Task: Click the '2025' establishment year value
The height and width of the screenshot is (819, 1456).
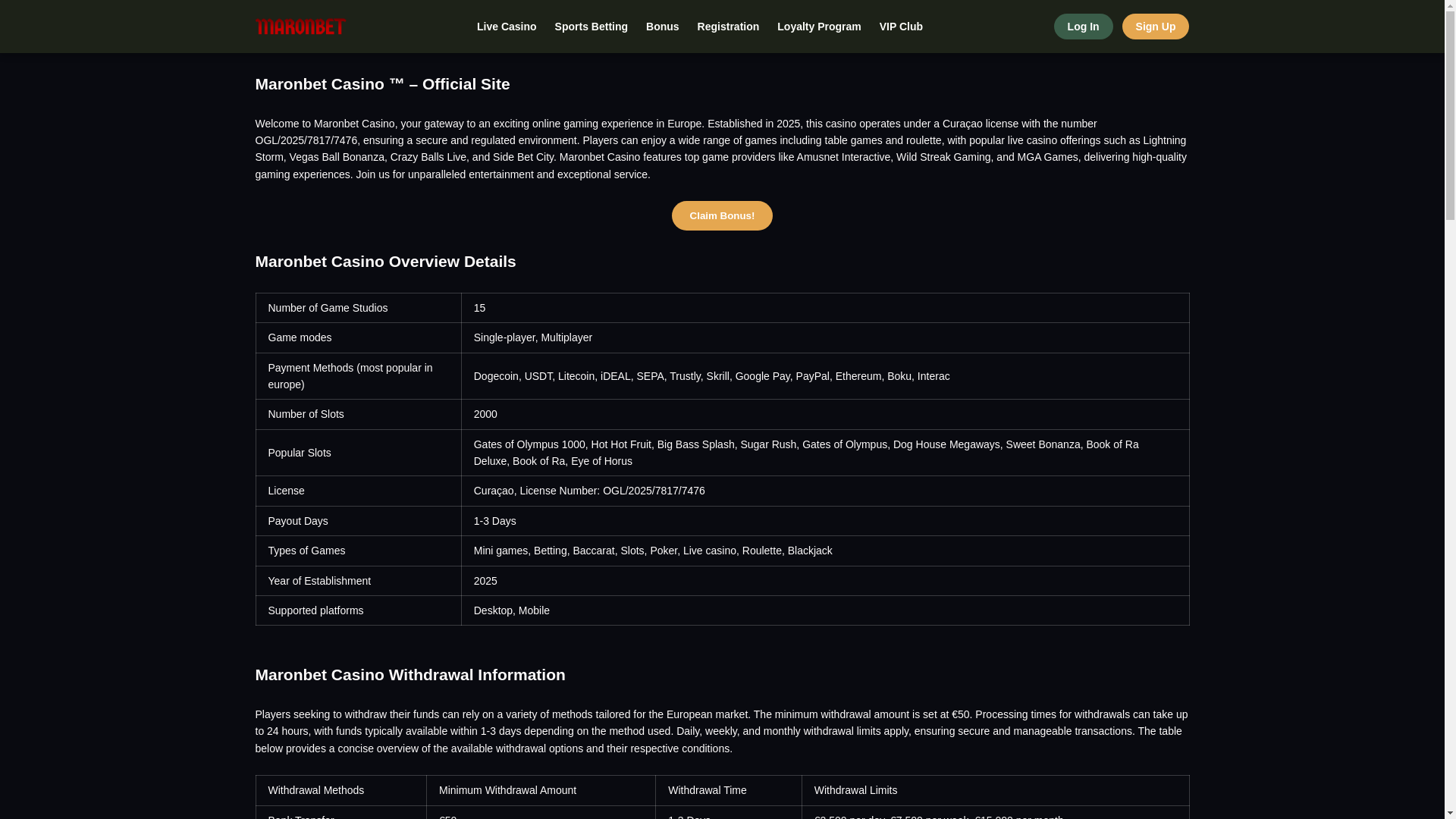Action: pyautogui.click(x=825, y=581)
